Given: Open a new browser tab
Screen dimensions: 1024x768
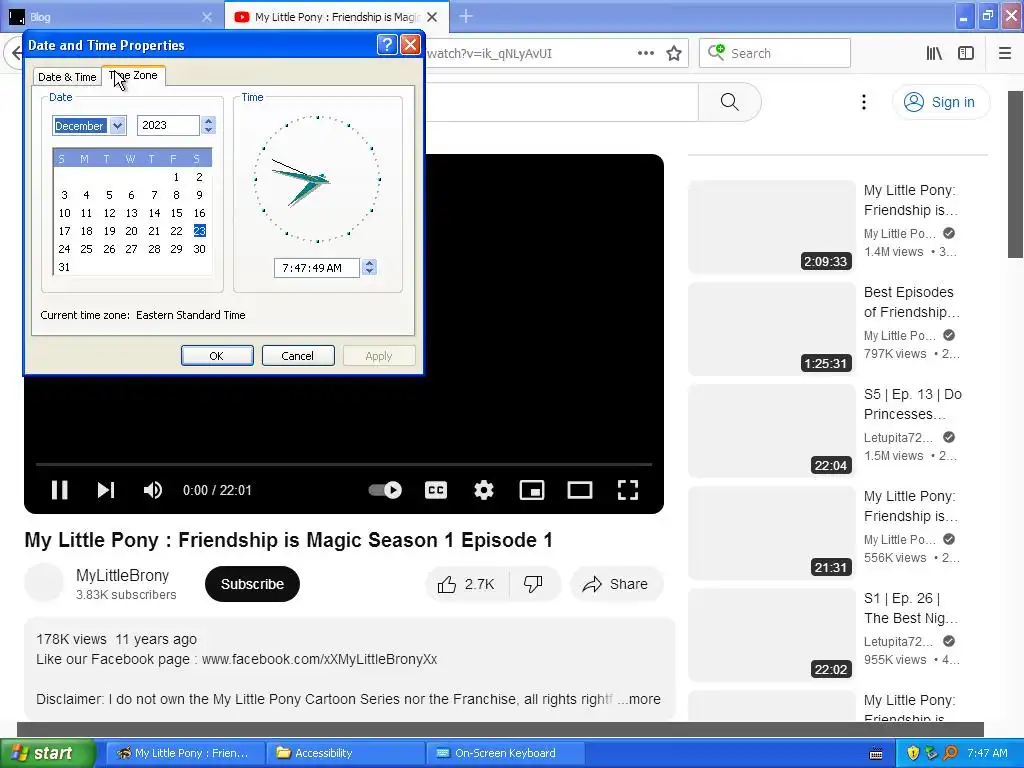Looking at the screenshot, I should point(466,17).
